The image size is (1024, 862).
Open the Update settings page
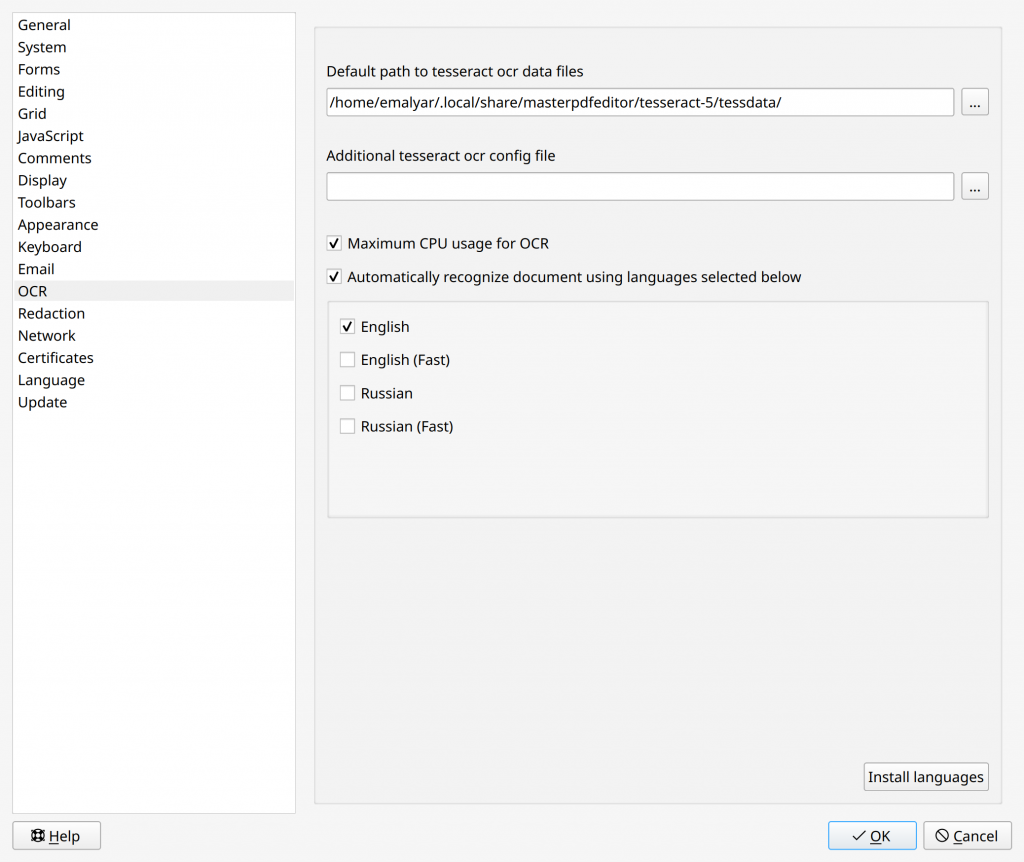click(43, 402)
